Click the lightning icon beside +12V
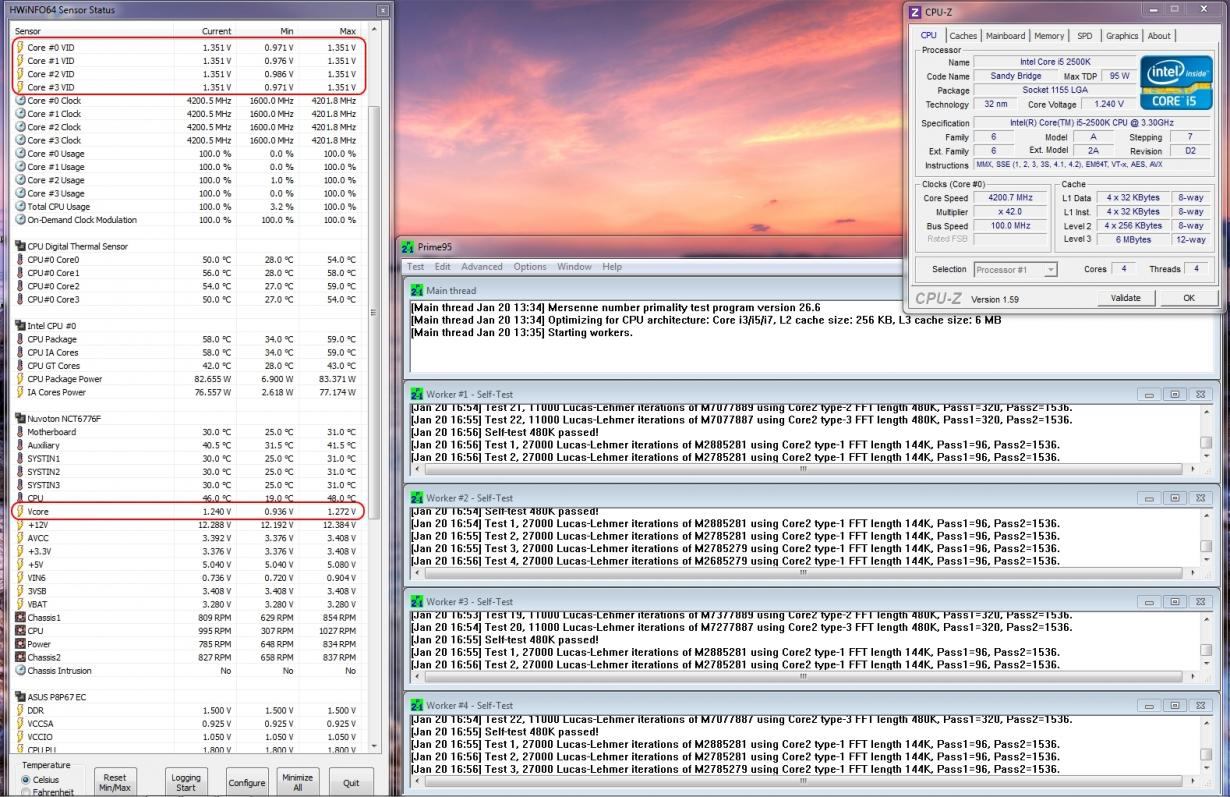Screen dimensions: 1230x797 (20, 524)
